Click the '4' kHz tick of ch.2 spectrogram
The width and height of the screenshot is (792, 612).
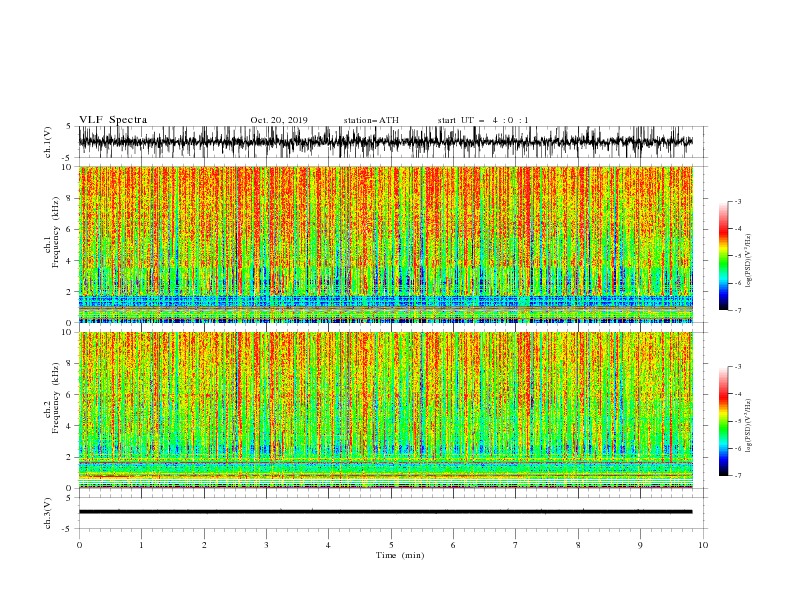[x=70, y=426]
